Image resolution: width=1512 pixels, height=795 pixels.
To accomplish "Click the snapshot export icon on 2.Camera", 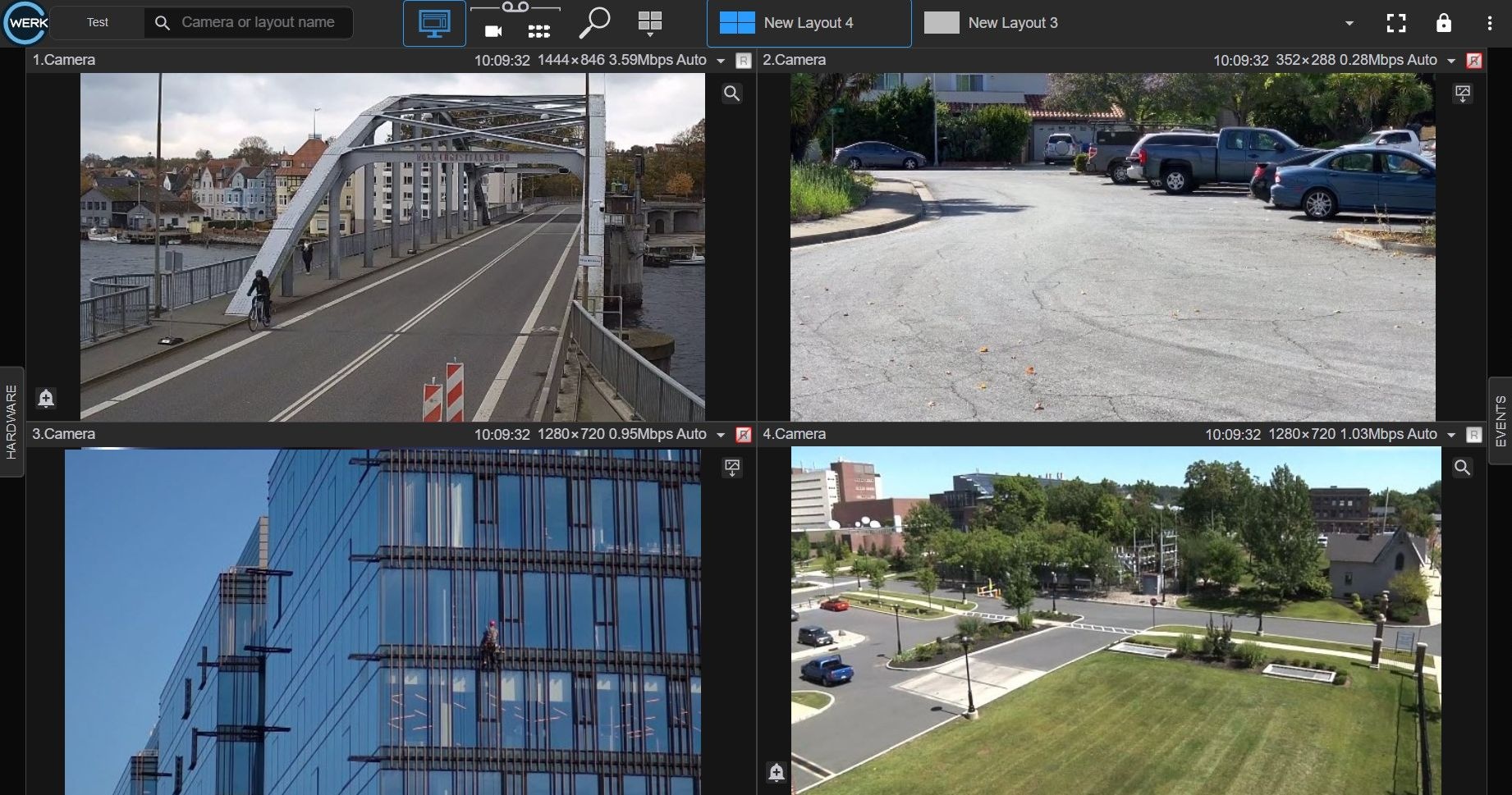I will click(x=1462, y=94).
